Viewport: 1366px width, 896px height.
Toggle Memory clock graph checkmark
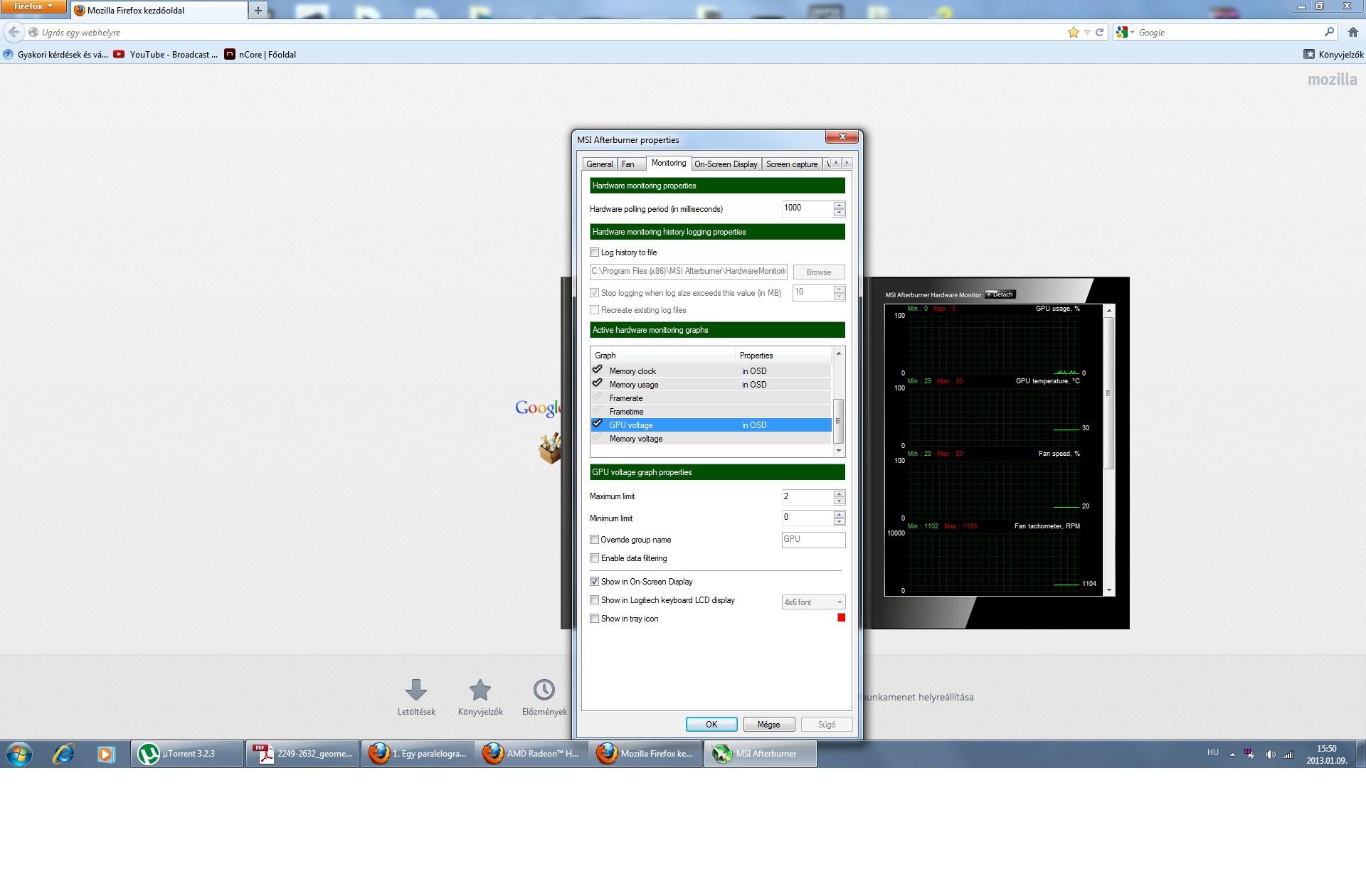click(x=598, y=370)
